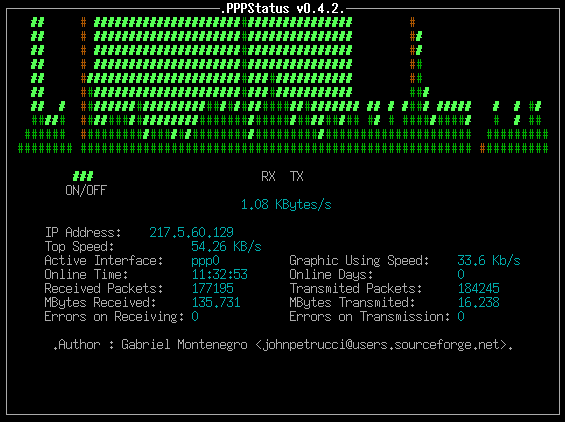Click the current speed 1.08 KBytes/s

[x=286, y=204]
